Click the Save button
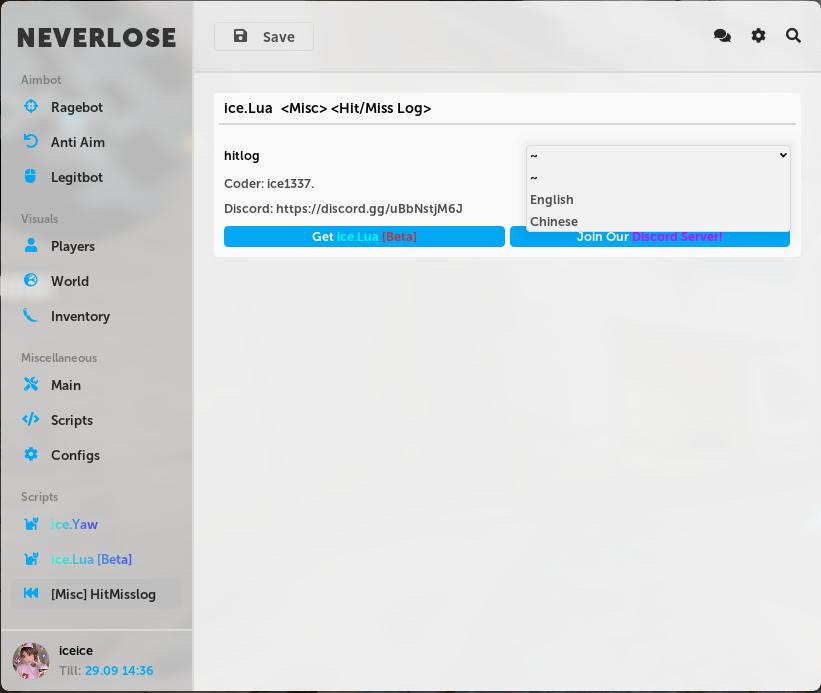Screen dimensions: 821x693 click(x=263, y=36)
